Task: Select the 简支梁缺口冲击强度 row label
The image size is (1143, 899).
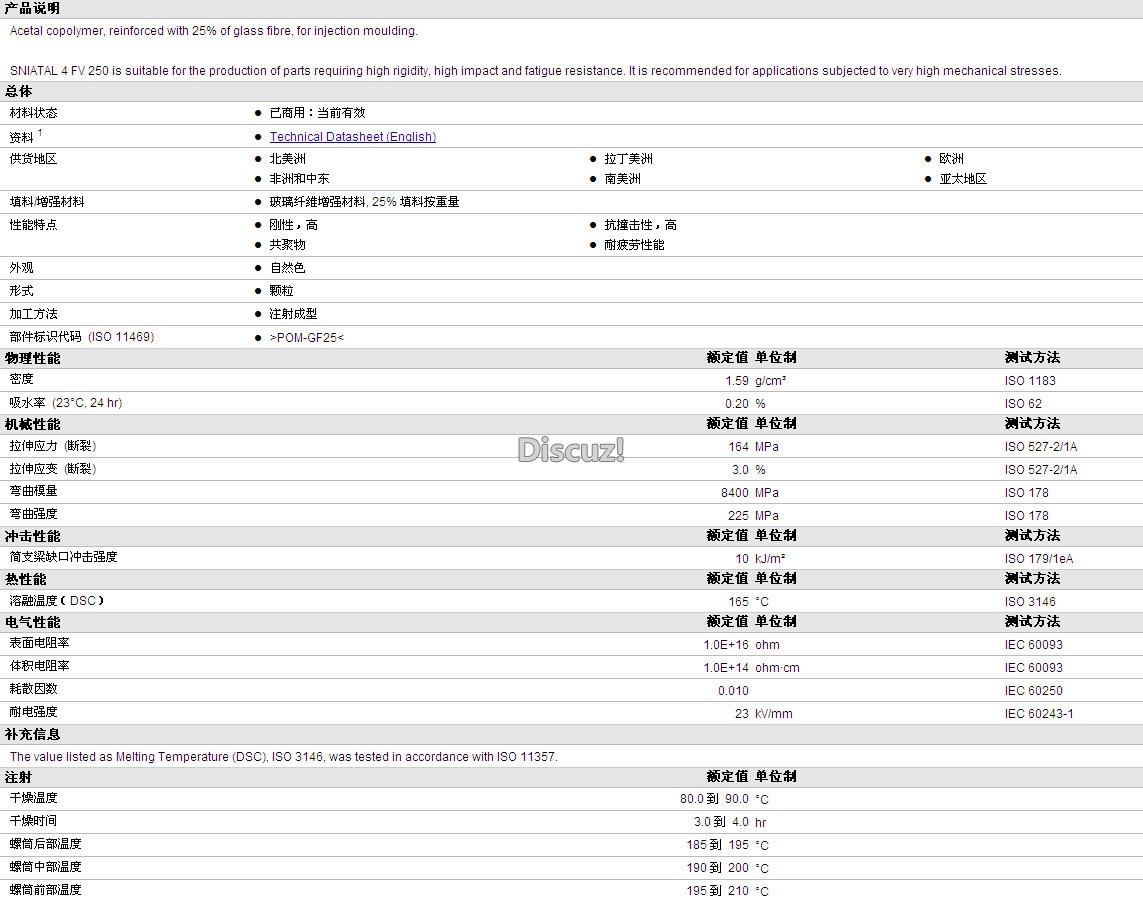Action: [63, 557]
